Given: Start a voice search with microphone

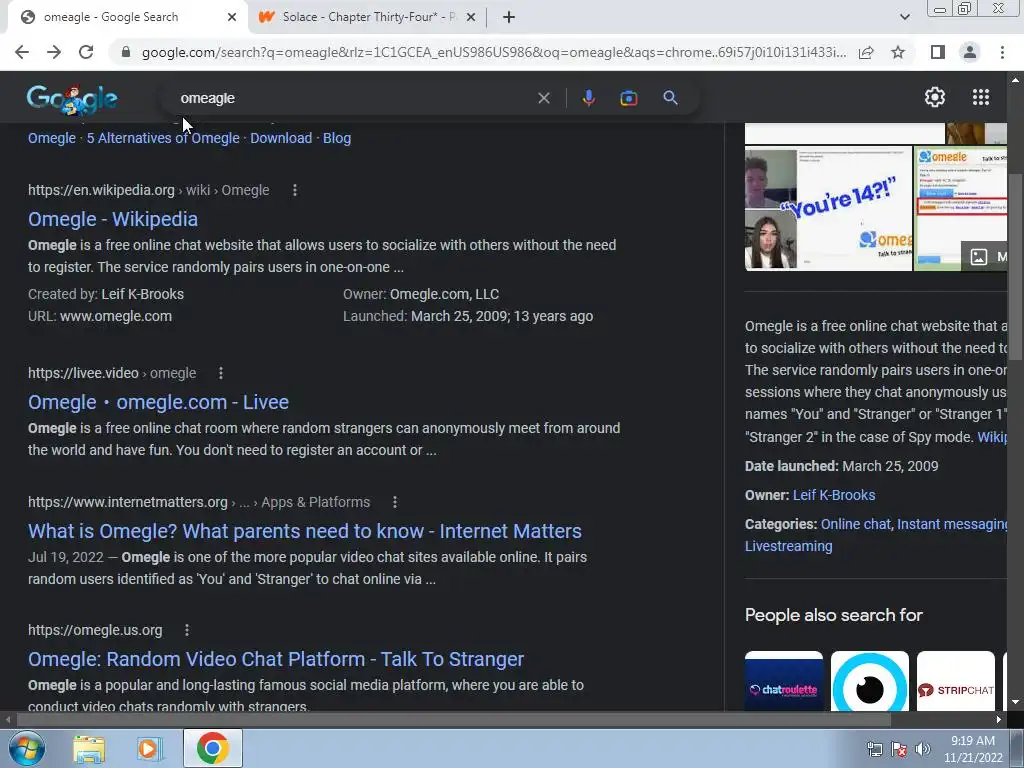Looking at the screenshot, I should pyautogui.click(x=588, y=98).
